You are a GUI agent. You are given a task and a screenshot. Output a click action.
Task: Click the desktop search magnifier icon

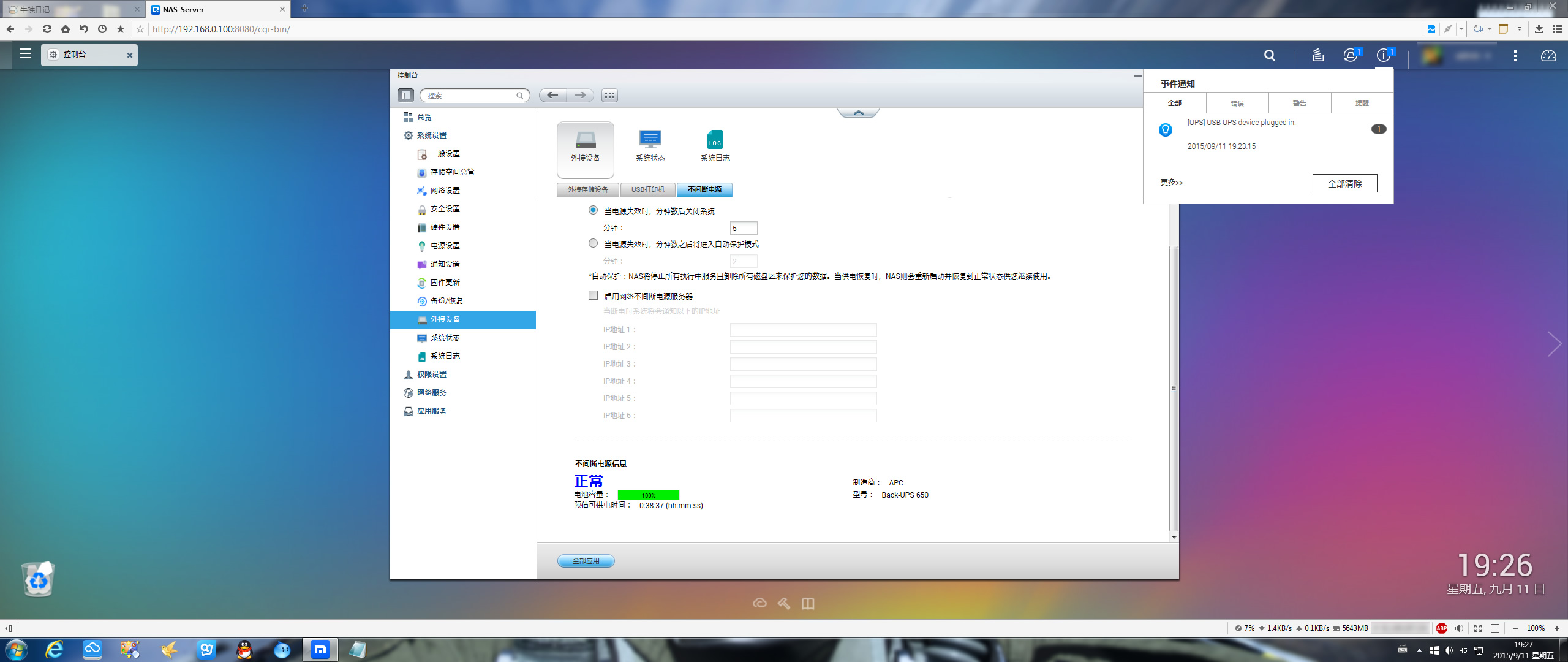(1270, 56)
